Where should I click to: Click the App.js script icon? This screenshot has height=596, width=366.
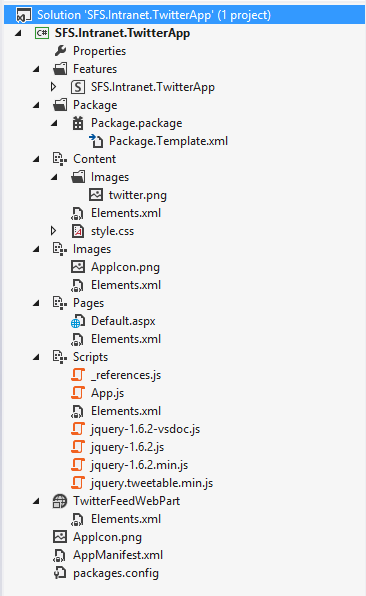click(78, 393)
